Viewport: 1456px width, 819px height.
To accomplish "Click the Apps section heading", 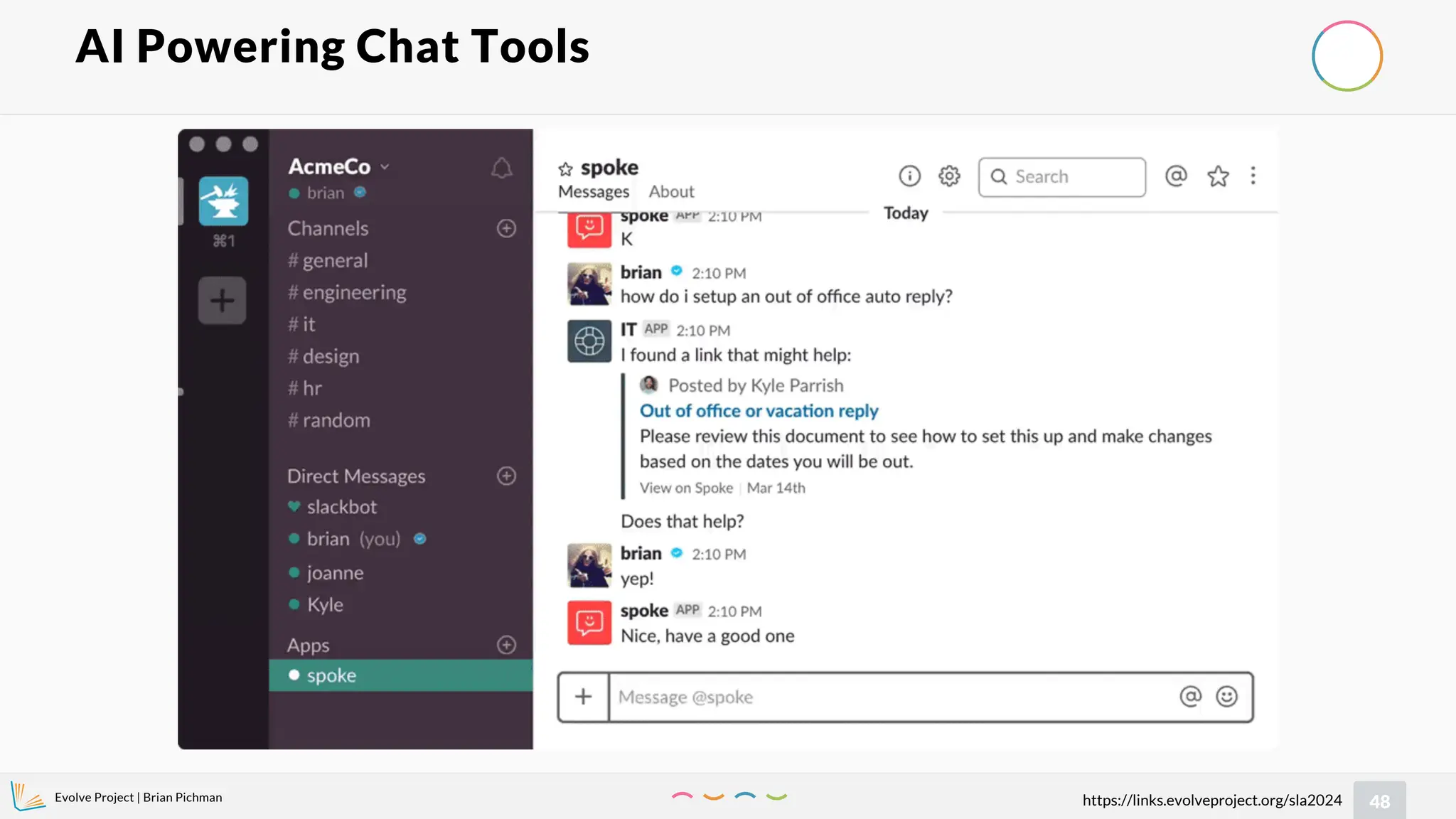I will click(308, 646).
